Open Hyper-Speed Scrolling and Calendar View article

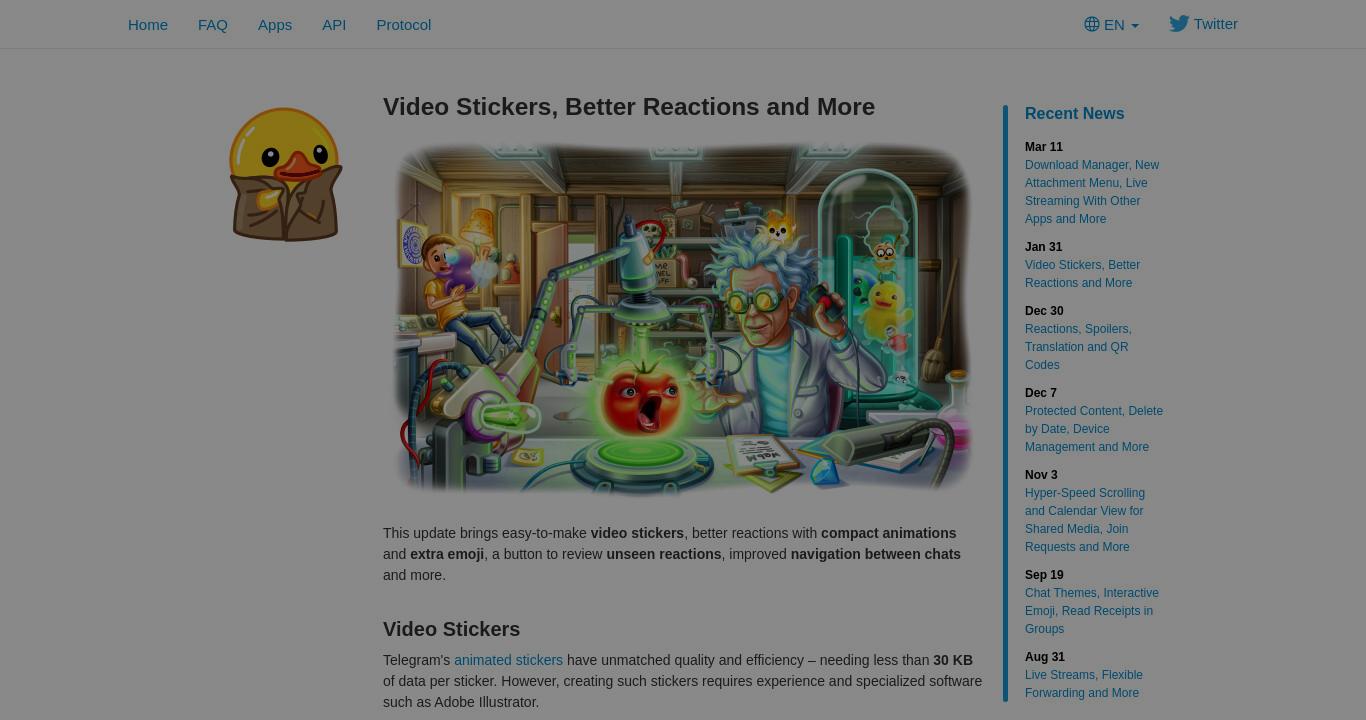pyautogui.click(x=1085, y=520)
